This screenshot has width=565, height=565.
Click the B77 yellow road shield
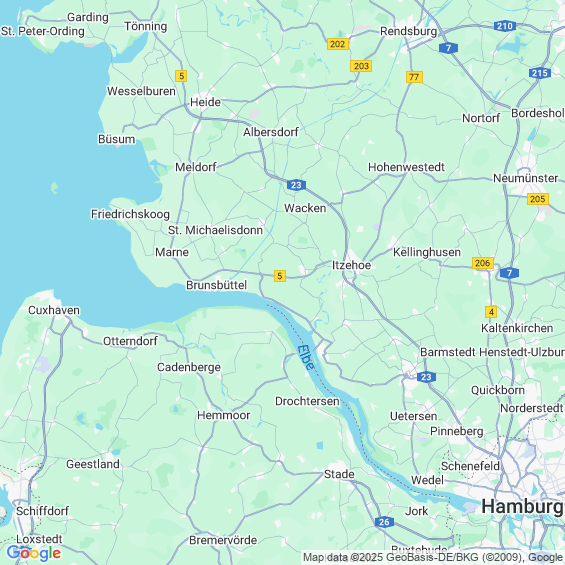pyautogui.click(x=414, y=77)
